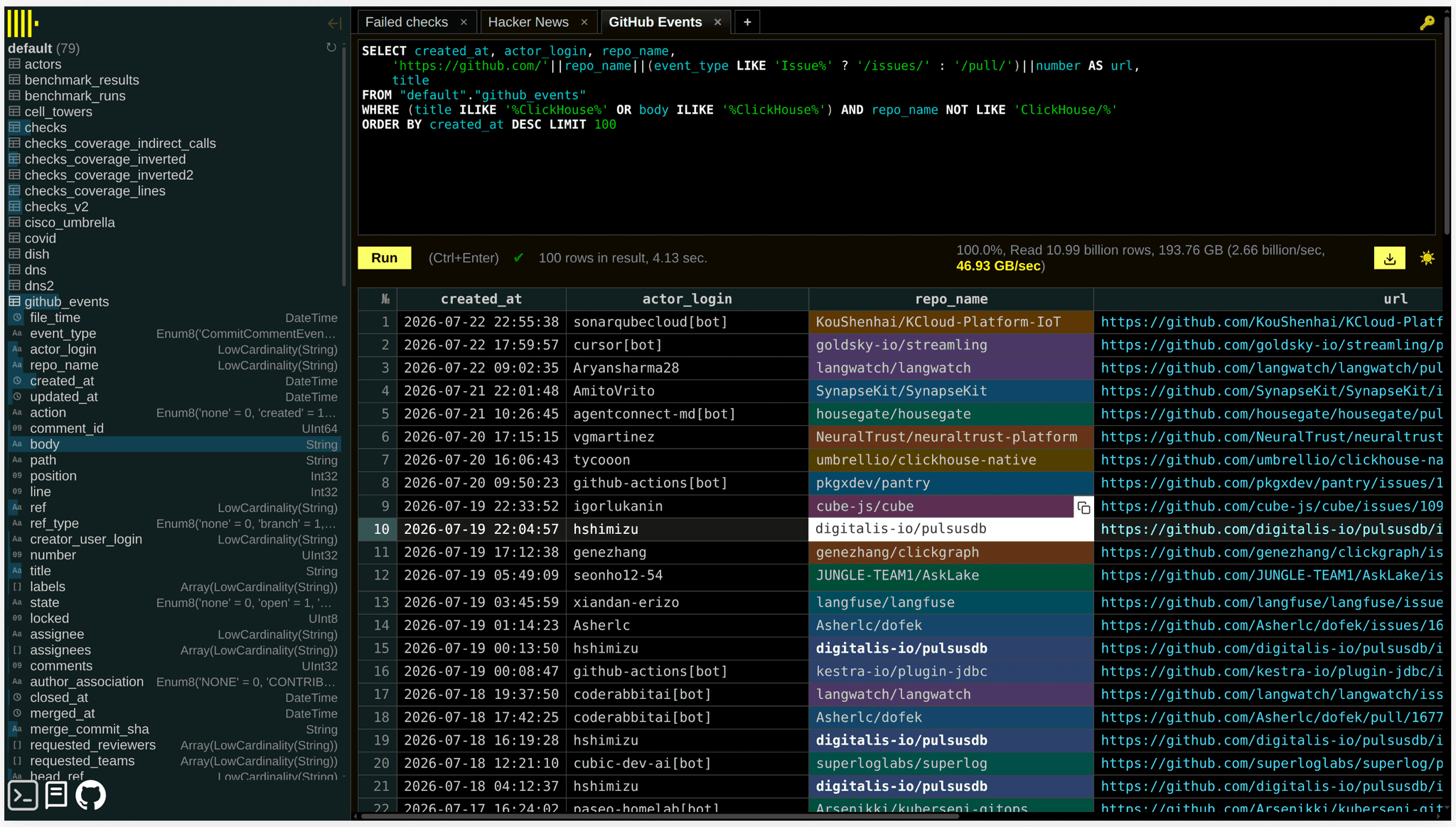Viewport: 1456px width, 827px height.
Task: Click the 46.93 GB/sec throughput text
Action: pos(998,266)
